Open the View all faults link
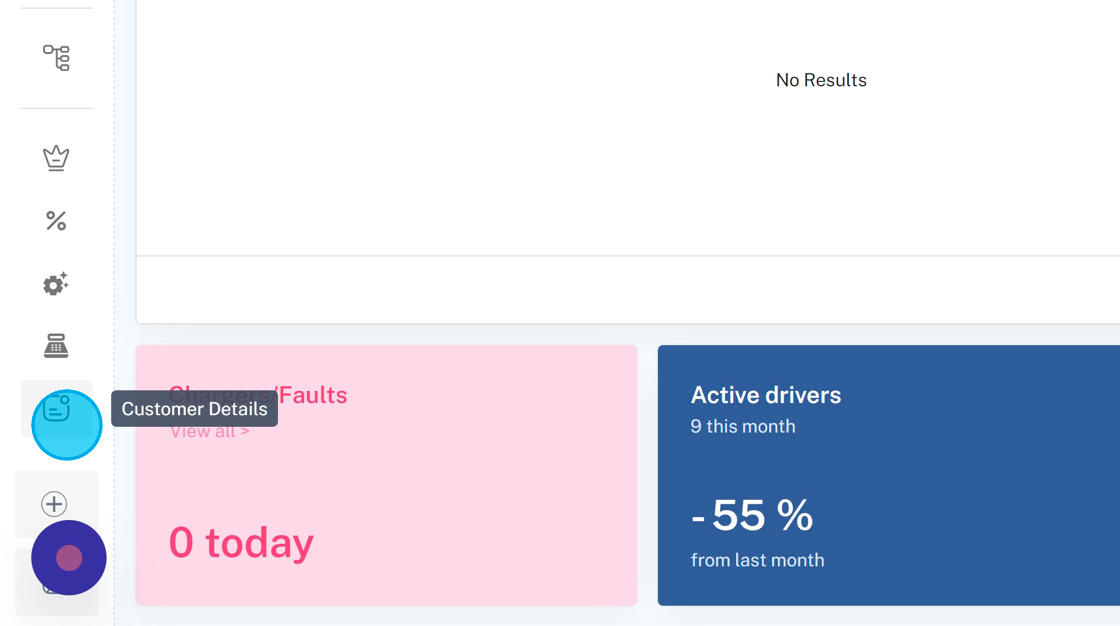The height and width of the screenshot is (626, 1120). (x=209, y=432)
